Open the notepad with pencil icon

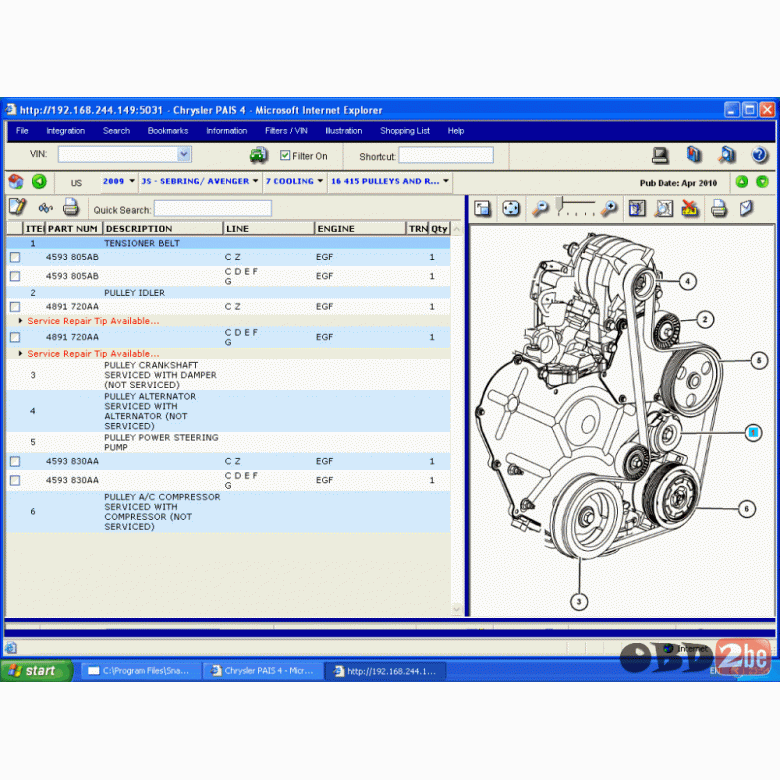17,207
